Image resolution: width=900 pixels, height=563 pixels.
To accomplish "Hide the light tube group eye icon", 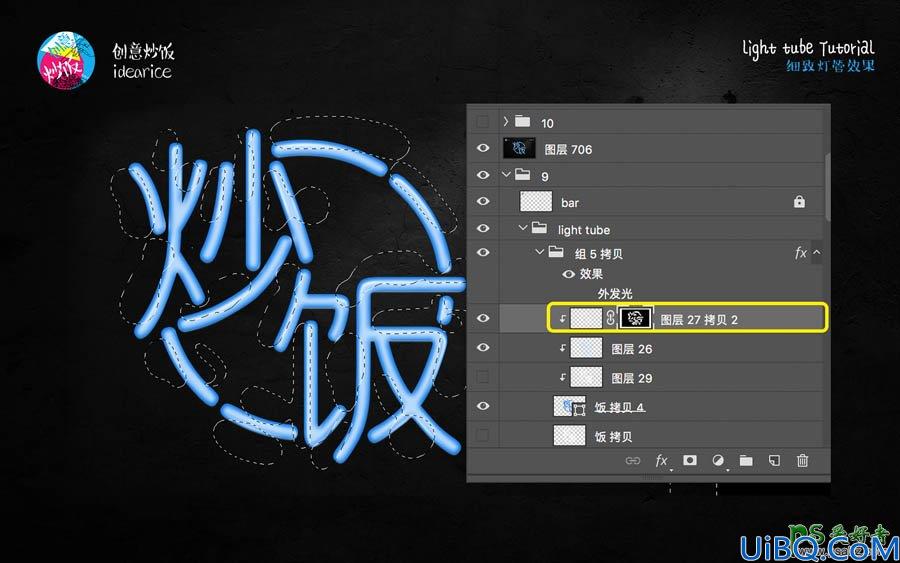I will pos(483,228).
